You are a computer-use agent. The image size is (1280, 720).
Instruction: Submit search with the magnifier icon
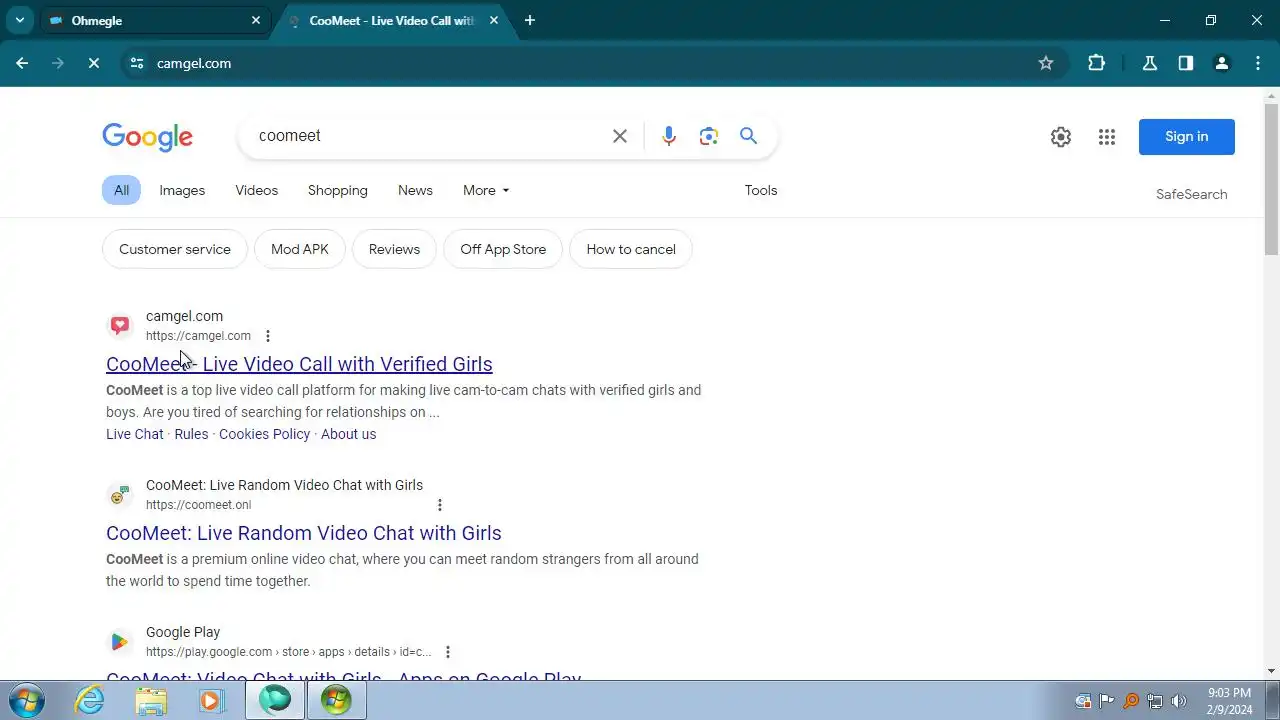[748, 136]
